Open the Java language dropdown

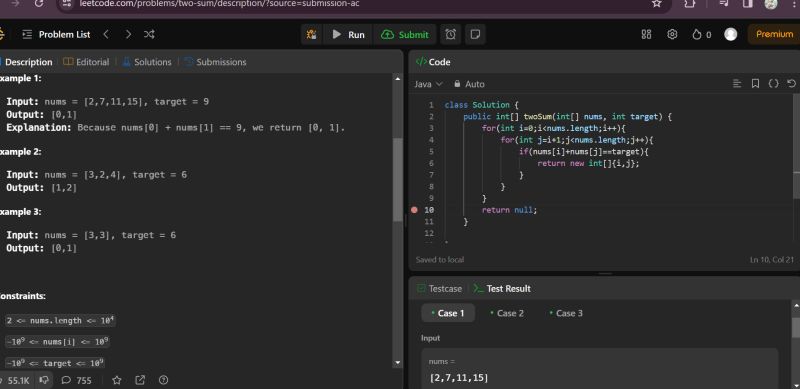pyautogui.click(x=428, y=84)
